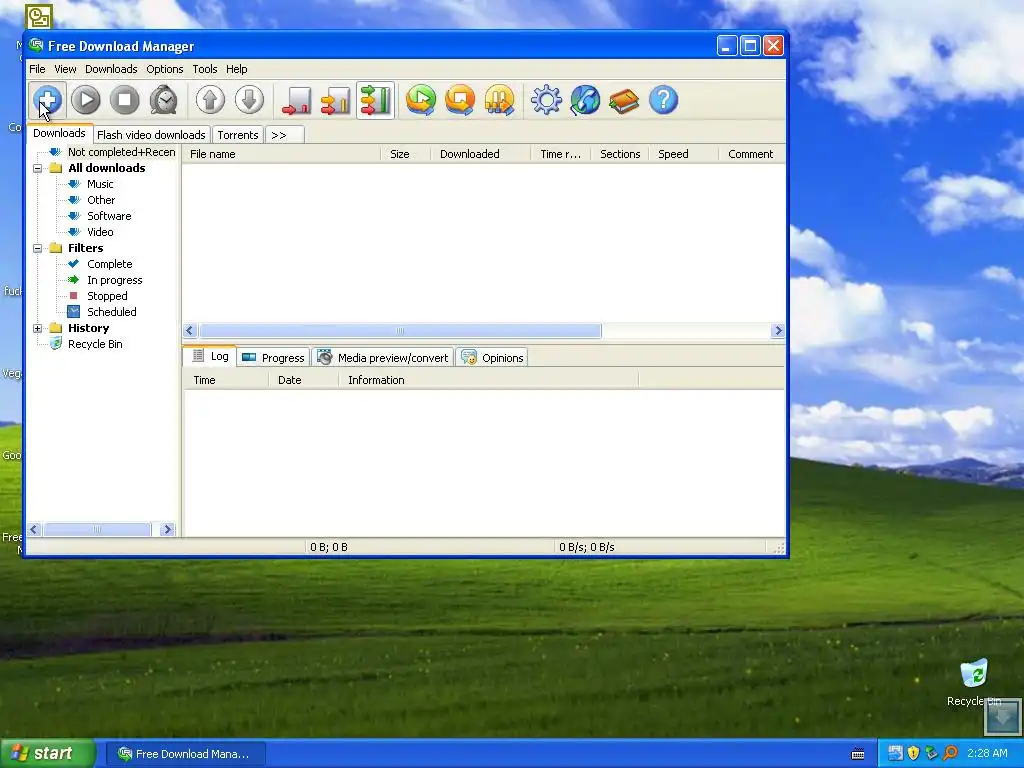Open the File menu
The width and height of the screenshot is (1024, 768).
(x=37, y=69)
